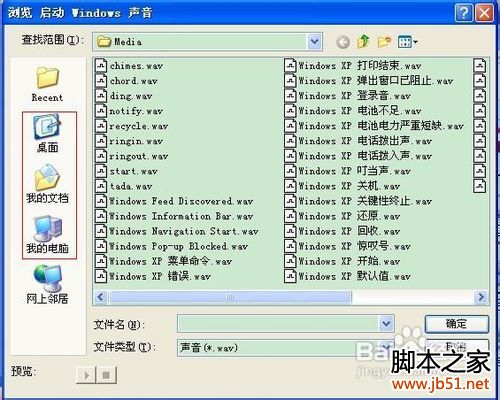
Task: Select the chord.wav file
Action: 127,81
